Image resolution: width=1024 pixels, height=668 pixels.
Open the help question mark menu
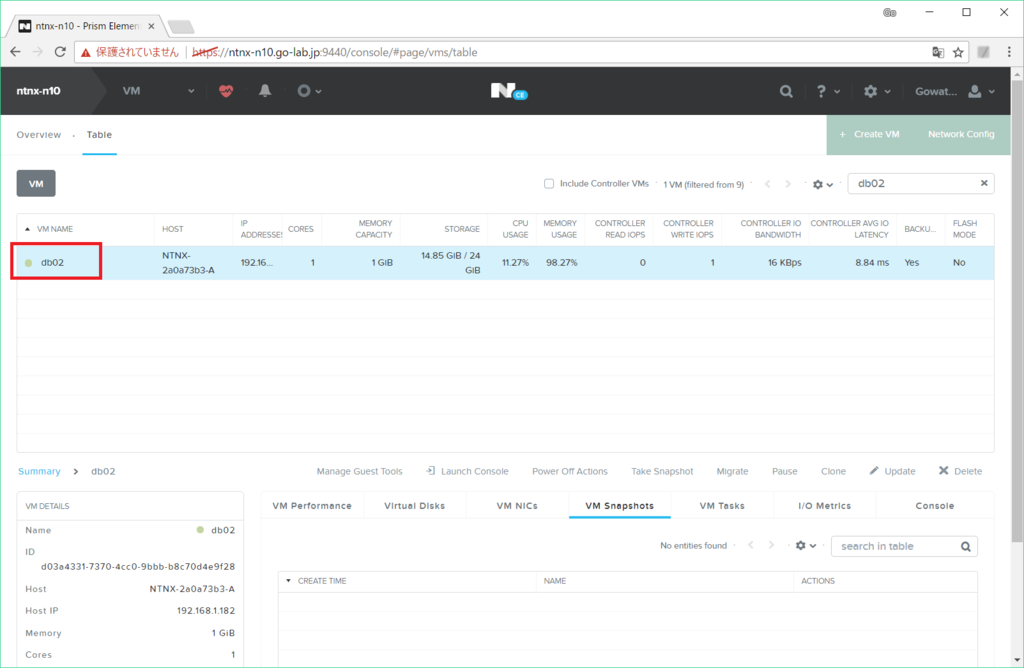827,91
